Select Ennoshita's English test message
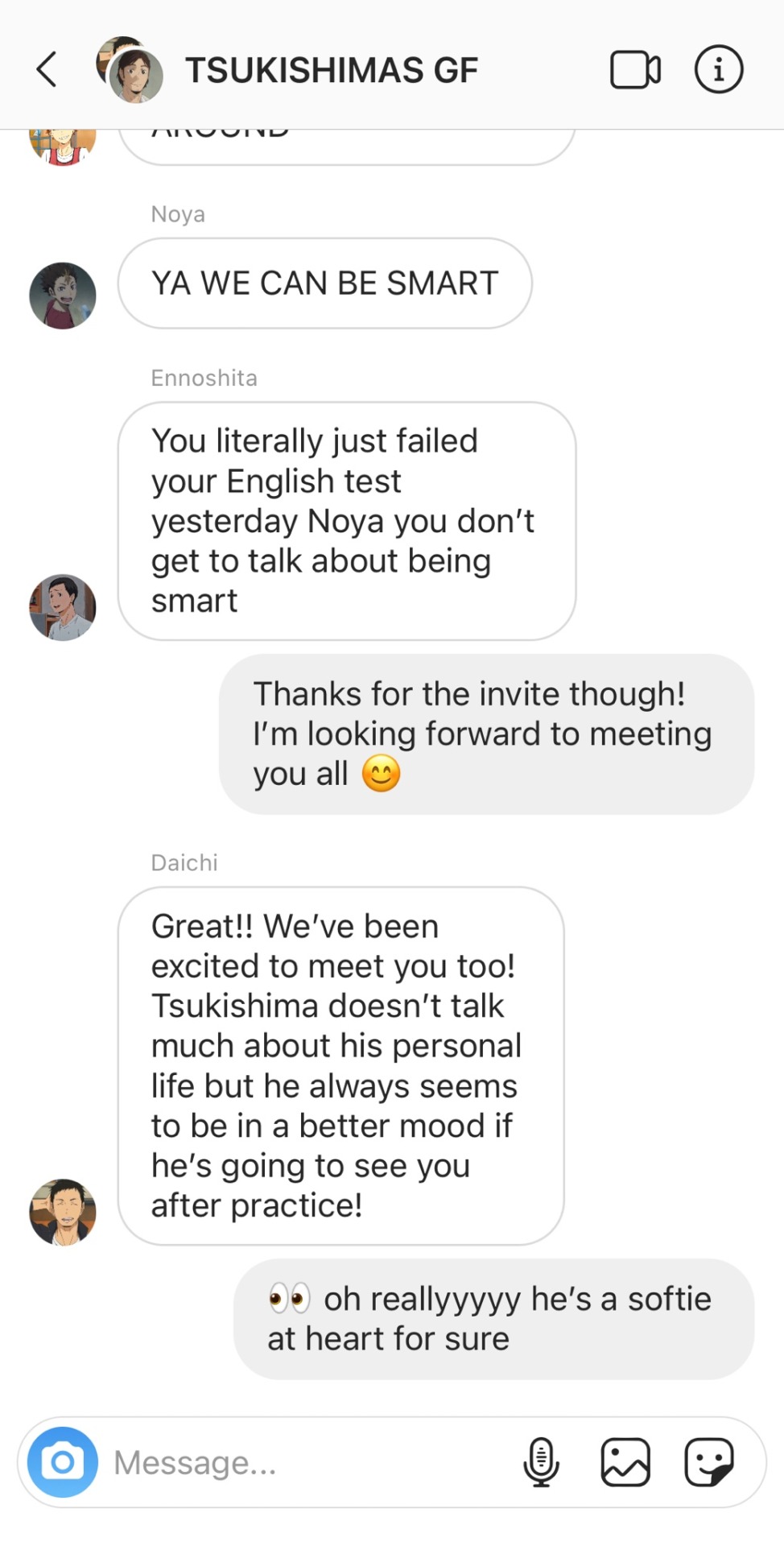 tap(346, 521)
